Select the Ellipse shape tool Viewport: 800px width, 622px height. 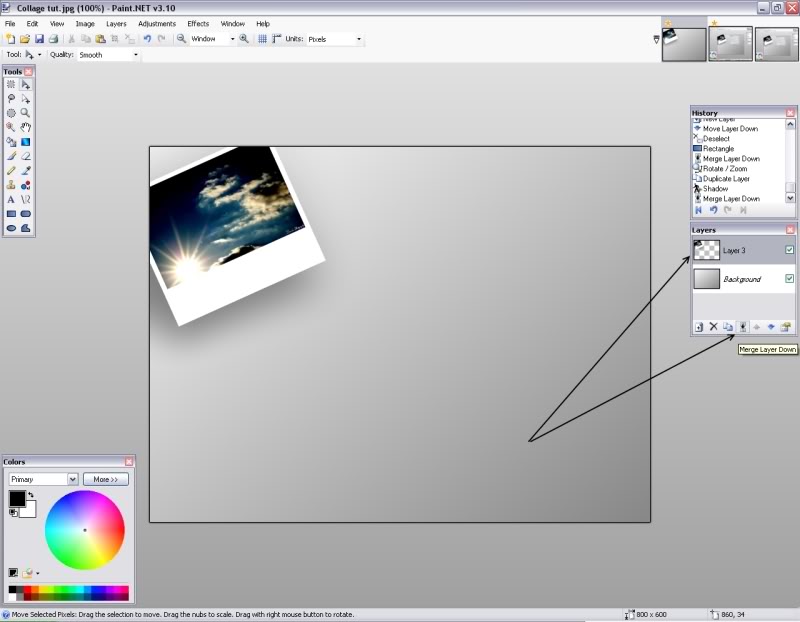(11, 228)
